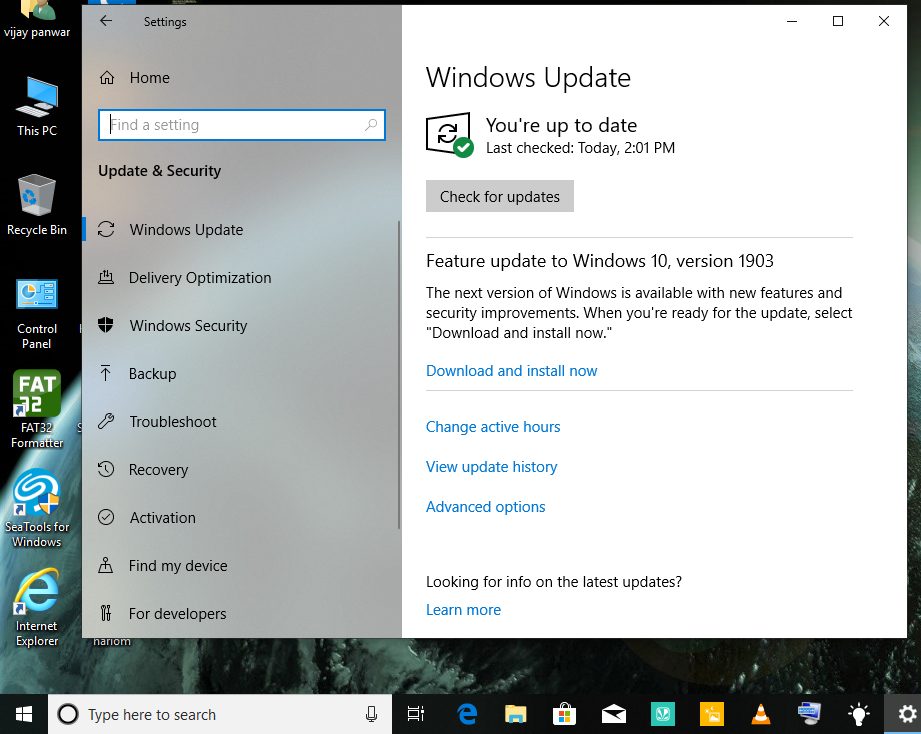Click the Windows Update sync icon in sidebar
Screen dimensions: 921x734
(106, 229)
